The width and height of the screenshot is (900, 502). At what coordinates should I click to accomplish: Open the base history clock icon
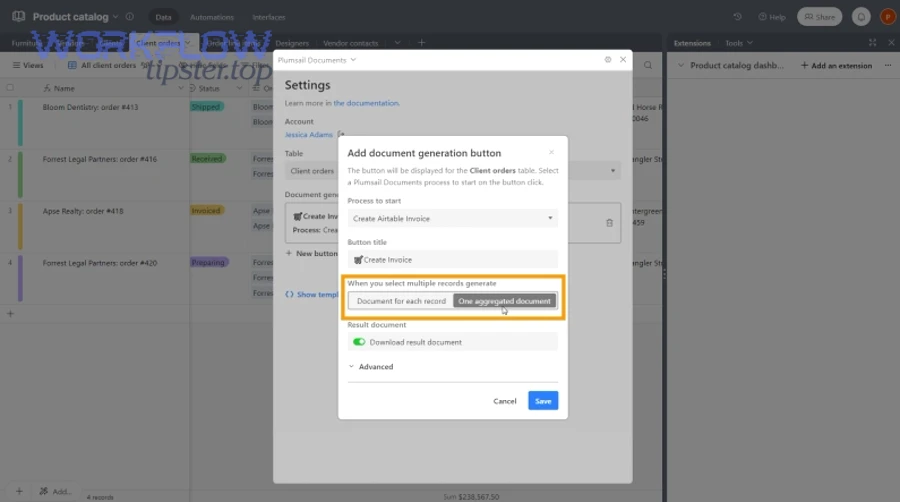(738, 17)
